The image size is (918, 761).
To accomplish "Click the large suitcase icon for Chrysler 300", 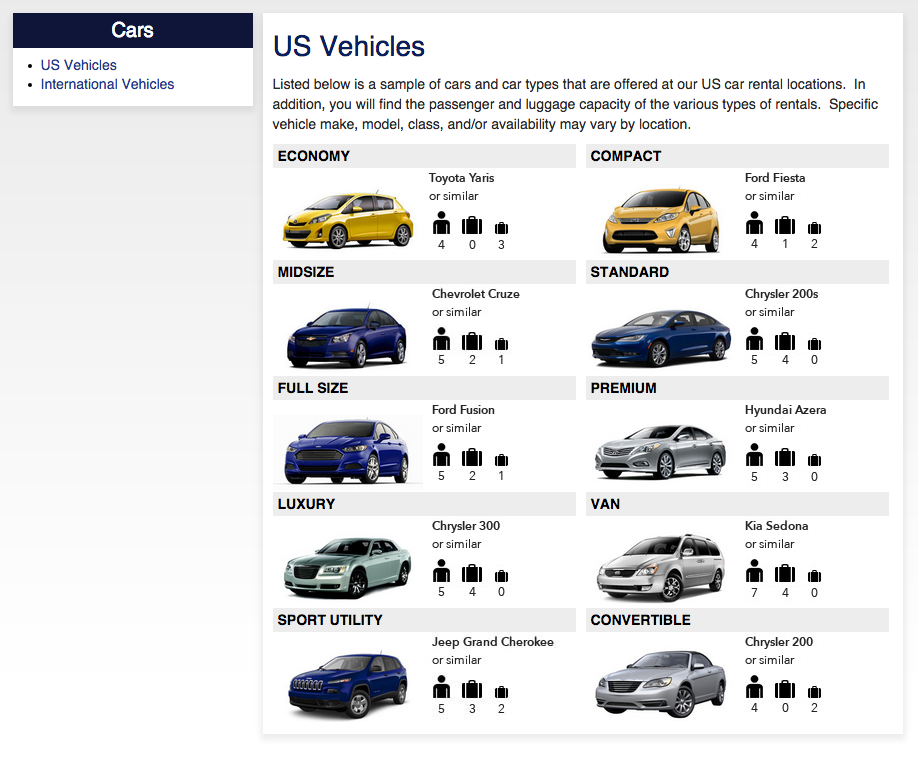I will [x=472, y=573].
